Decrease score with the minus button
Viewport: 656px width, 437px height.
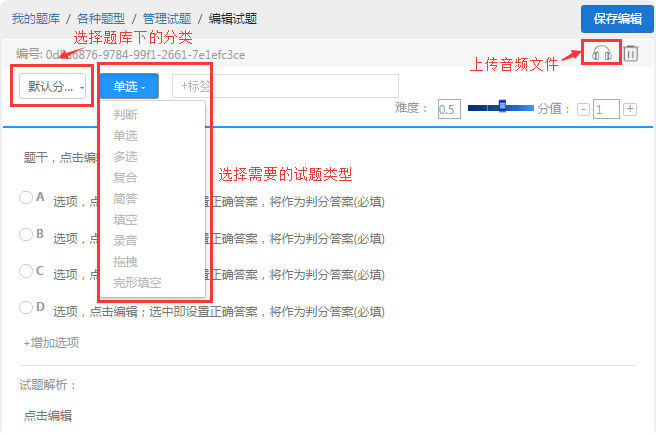coord(583,110)
